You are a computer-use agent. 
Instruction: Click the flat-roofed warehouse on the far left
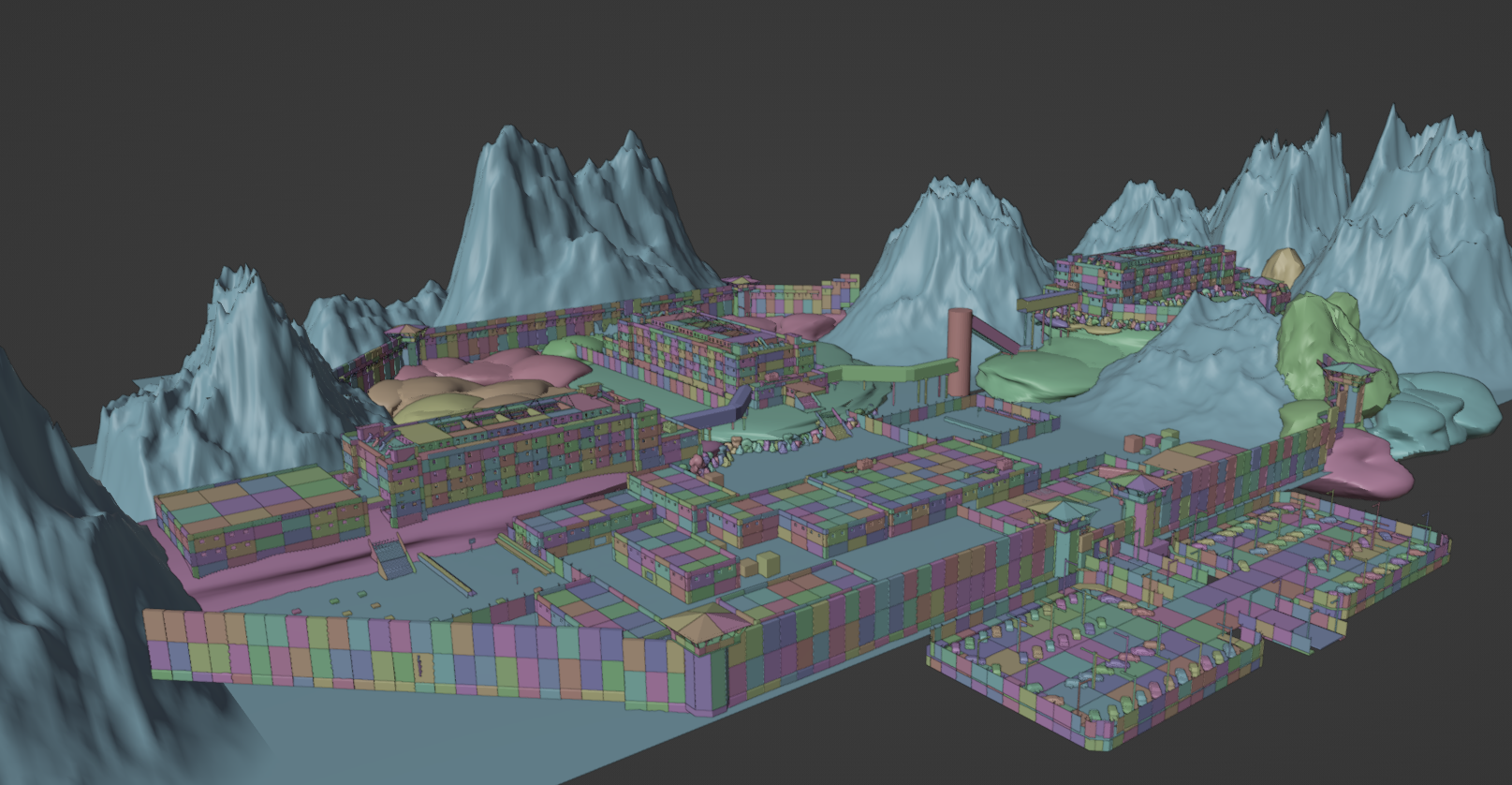click(257, 518)
